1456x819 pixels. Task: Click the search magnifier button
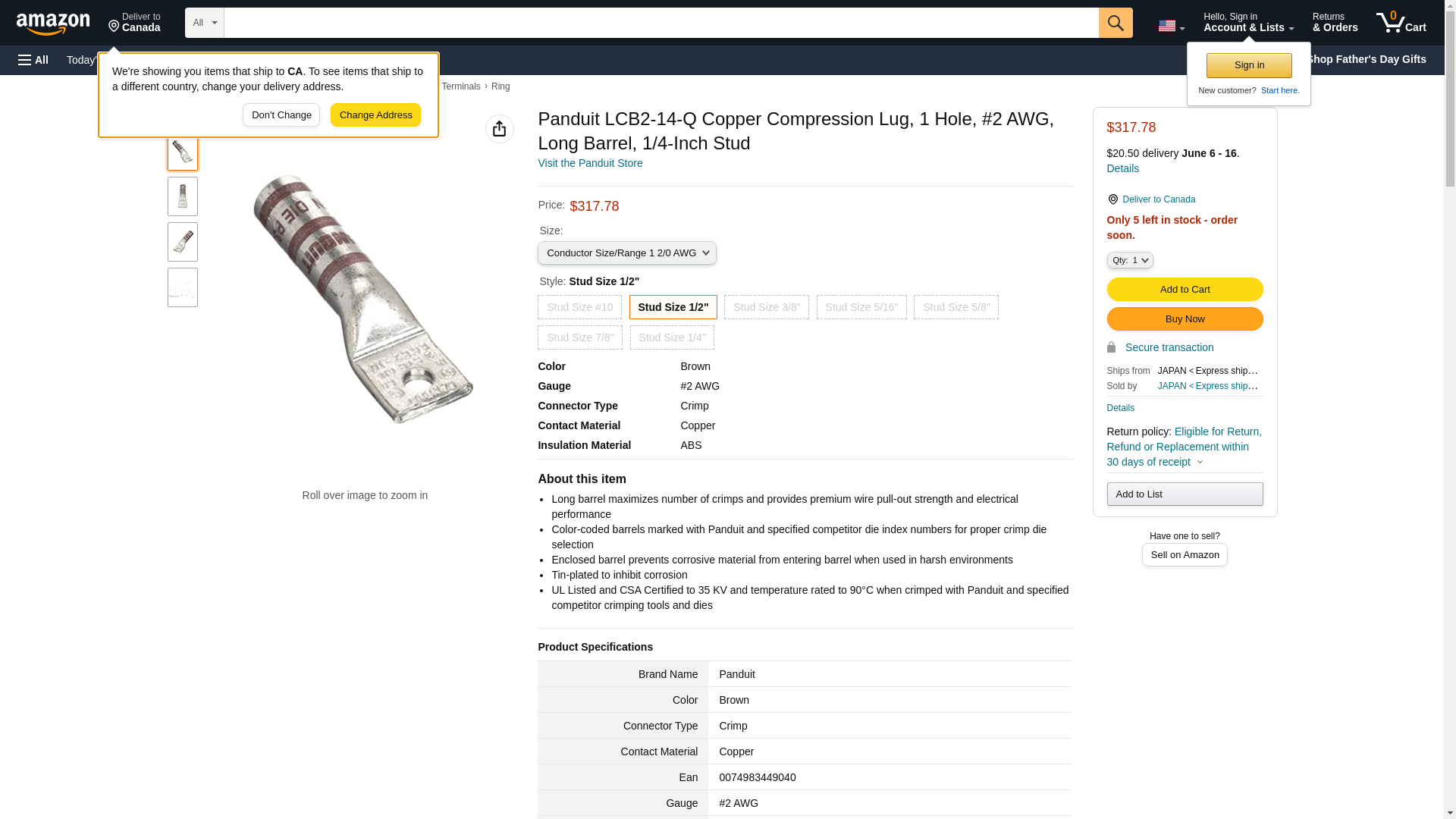tap(1115, 23)
